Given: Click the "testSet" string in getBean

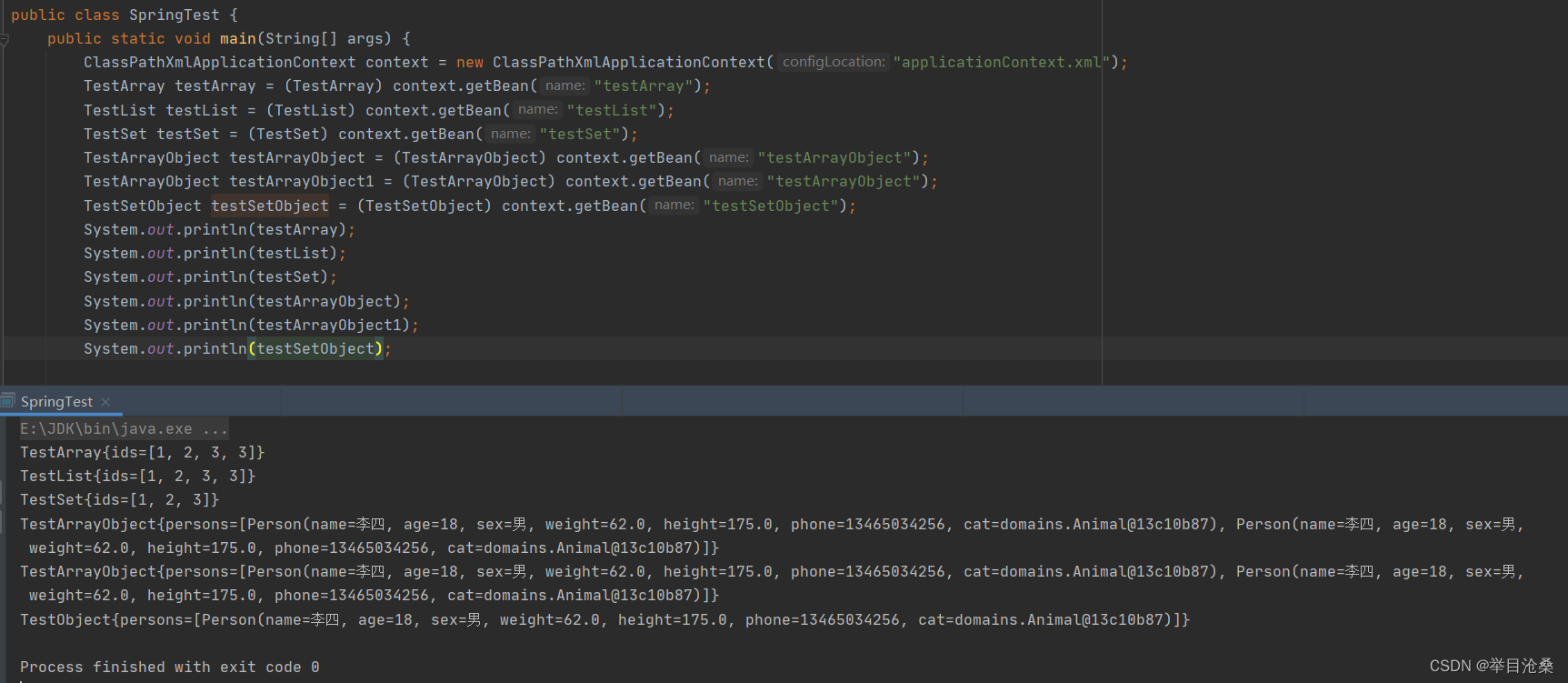Looking at the screenshot, I should coord(579,134).
